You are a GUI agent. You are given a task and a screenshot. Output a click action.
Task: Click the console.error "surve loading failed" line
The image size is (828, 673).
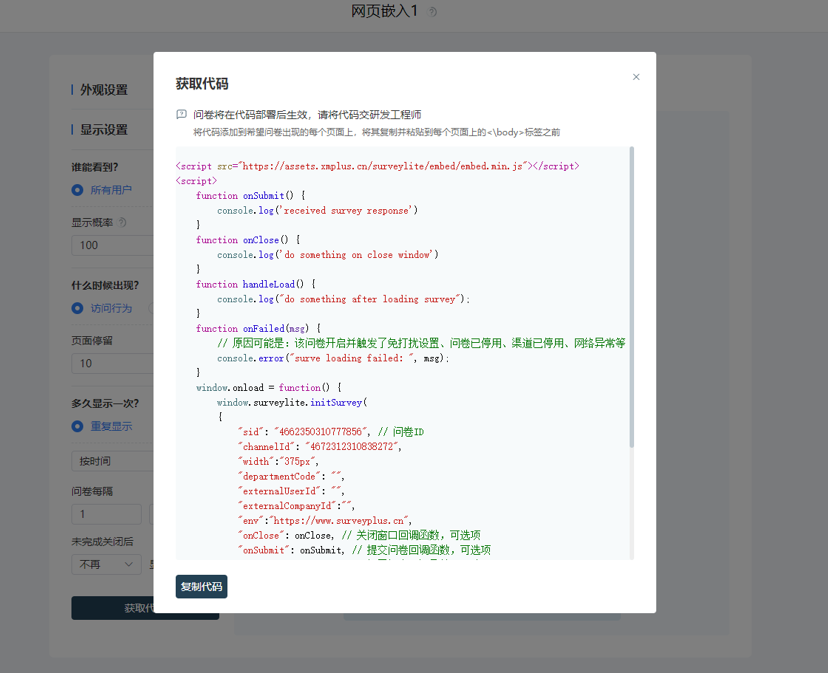pos(333,358)
